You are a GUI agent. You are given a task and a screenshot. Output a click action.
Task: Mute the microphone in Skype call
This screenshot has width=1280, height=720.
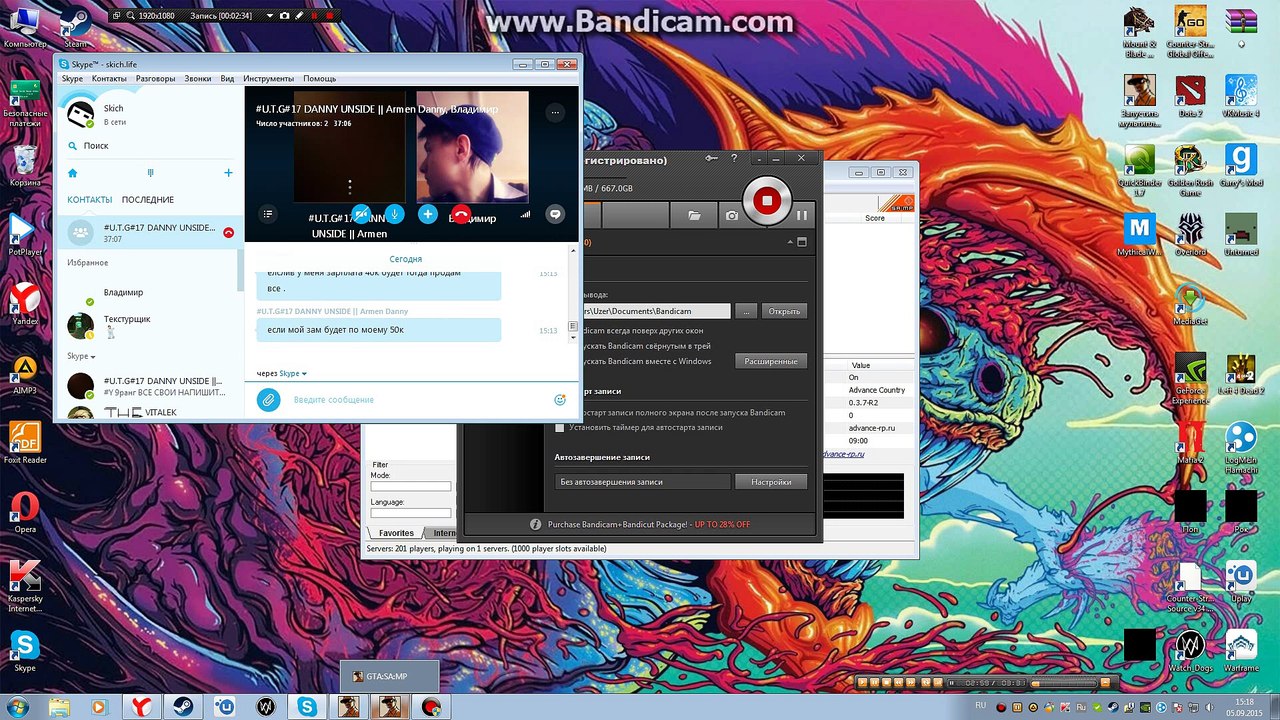tap(395, 214)
